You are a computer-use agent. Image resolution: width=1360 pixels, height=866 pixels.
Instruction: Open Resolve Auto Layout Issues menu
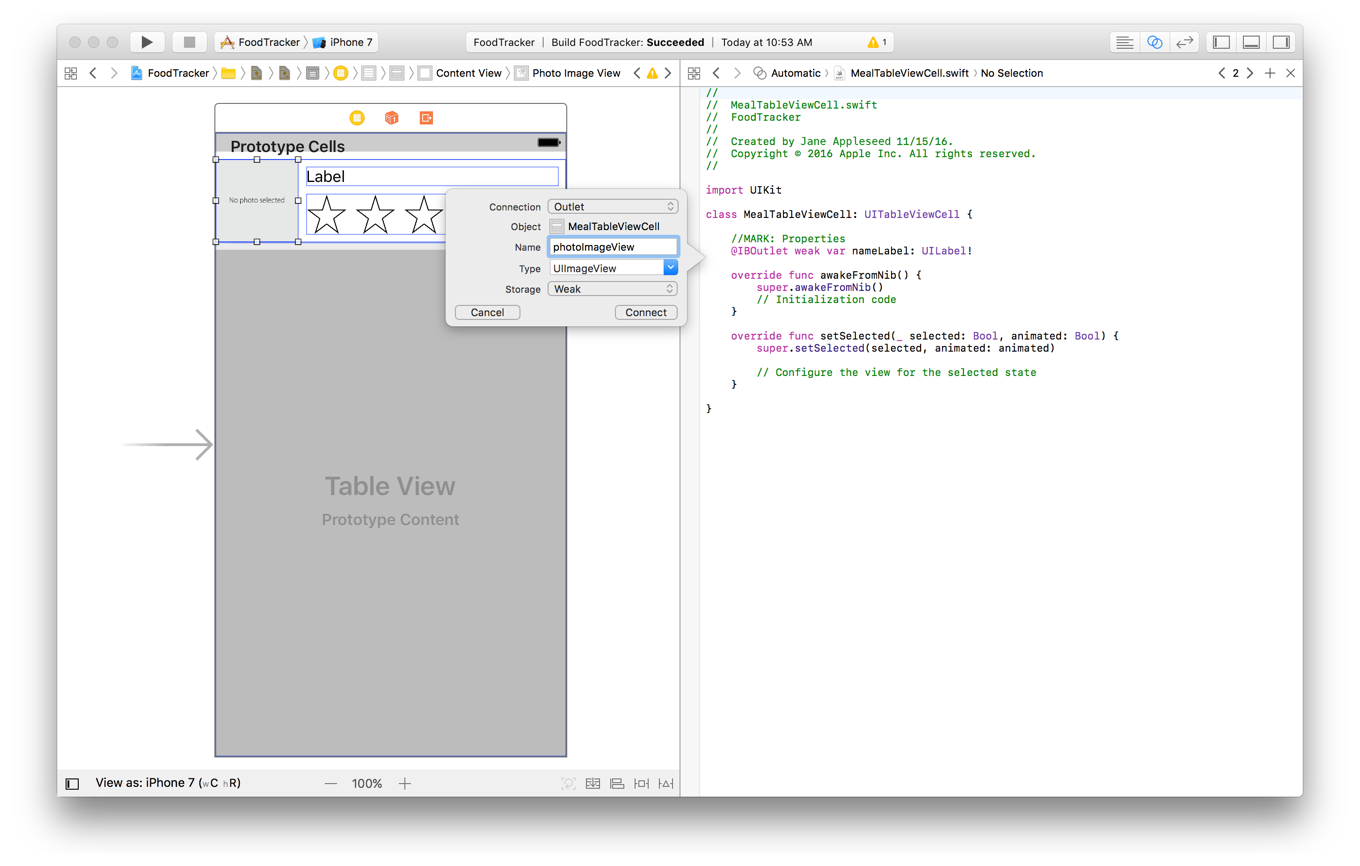pyautogui.click(x=666, y=783)
